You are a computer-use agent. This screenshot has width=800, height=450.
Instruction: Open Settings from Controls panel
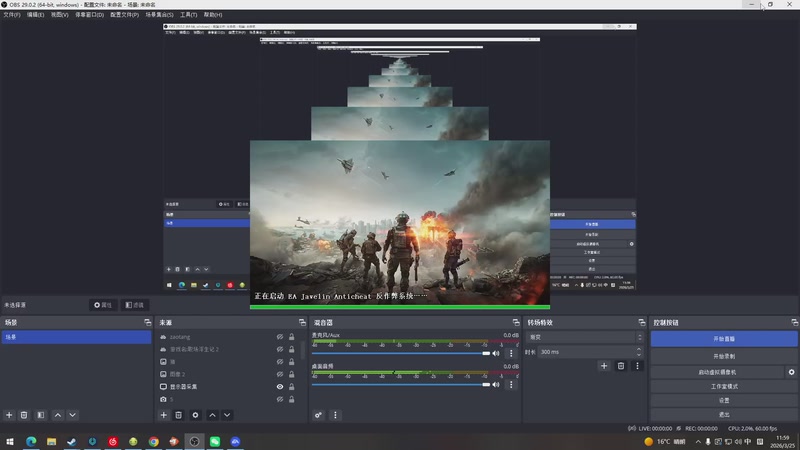point(724,401)
